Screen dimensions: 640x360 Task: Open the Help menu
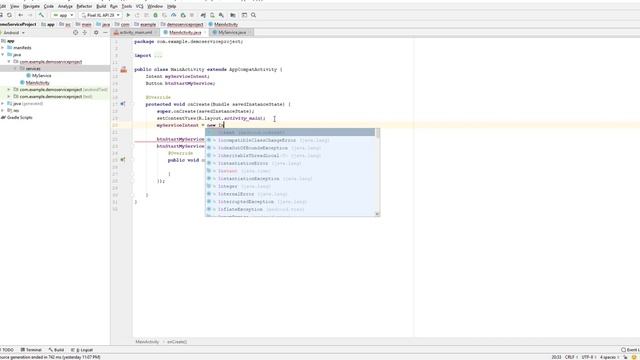(172, 7)
